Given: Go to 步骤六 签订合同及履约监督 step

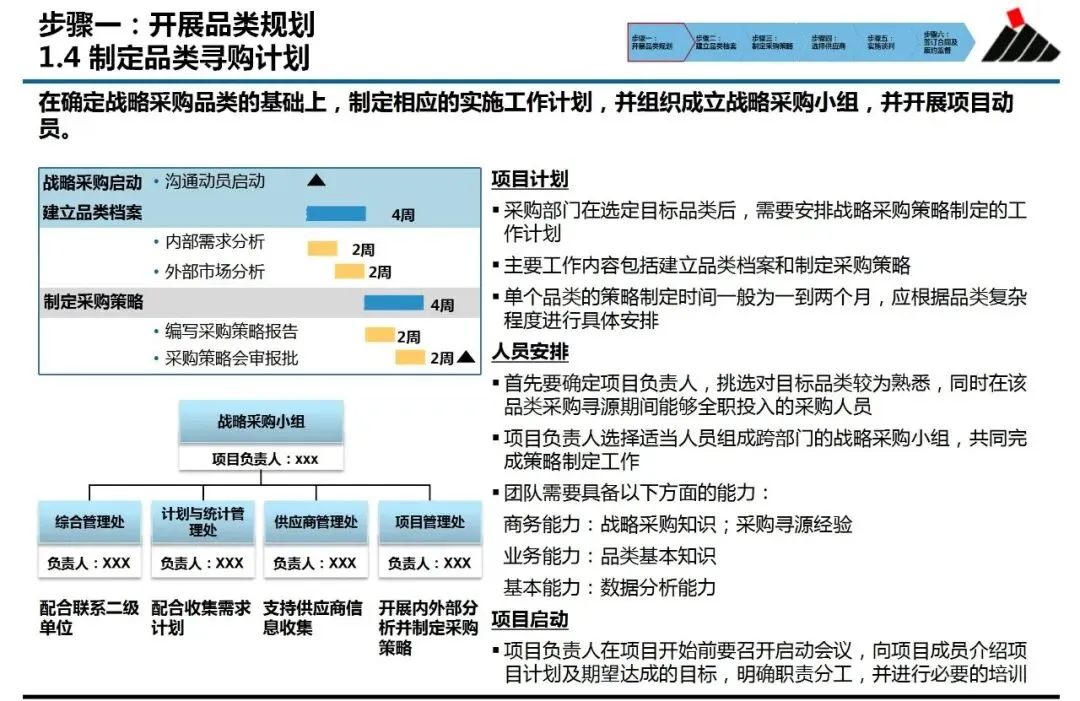Looking at the screenshot, I should click(x=941, y=42).
